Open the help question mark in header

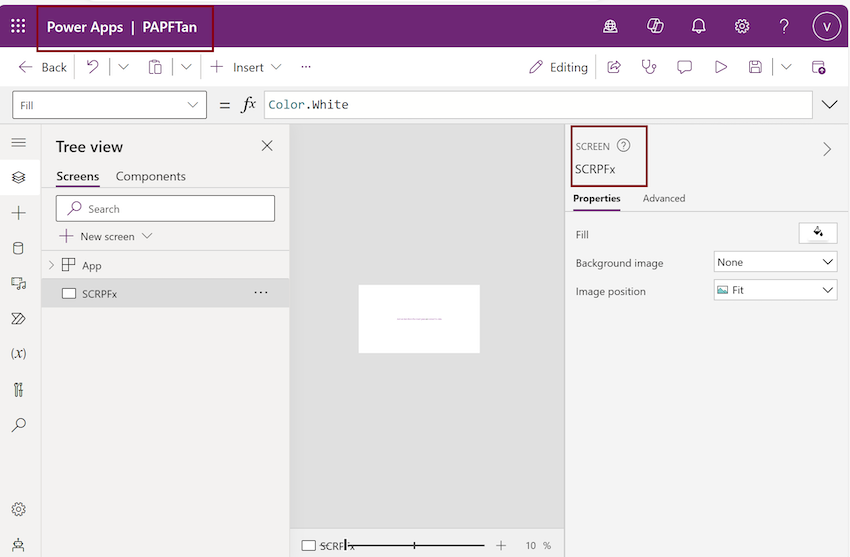pyautogui.click(x=784, y=26)
